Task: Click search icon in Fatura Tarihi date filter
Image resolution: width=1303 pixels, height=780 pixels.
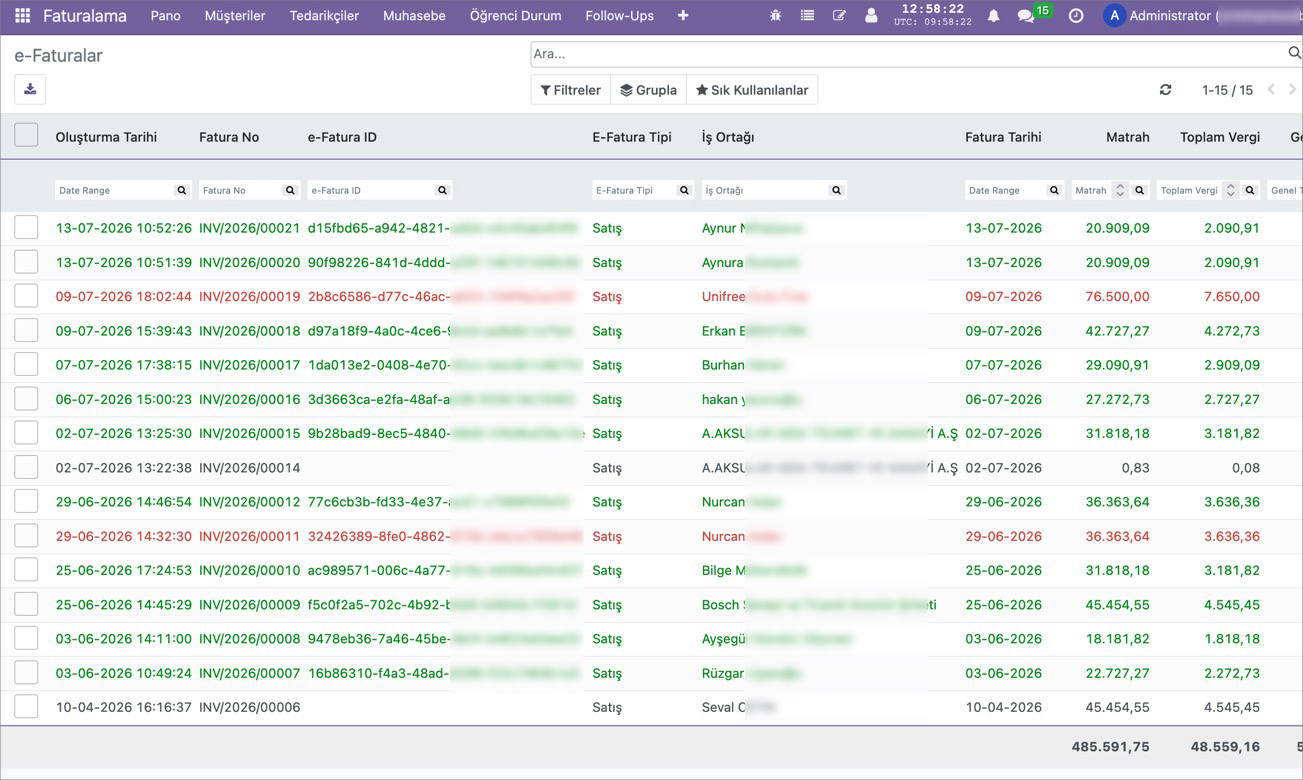Action: (1054, 190)
